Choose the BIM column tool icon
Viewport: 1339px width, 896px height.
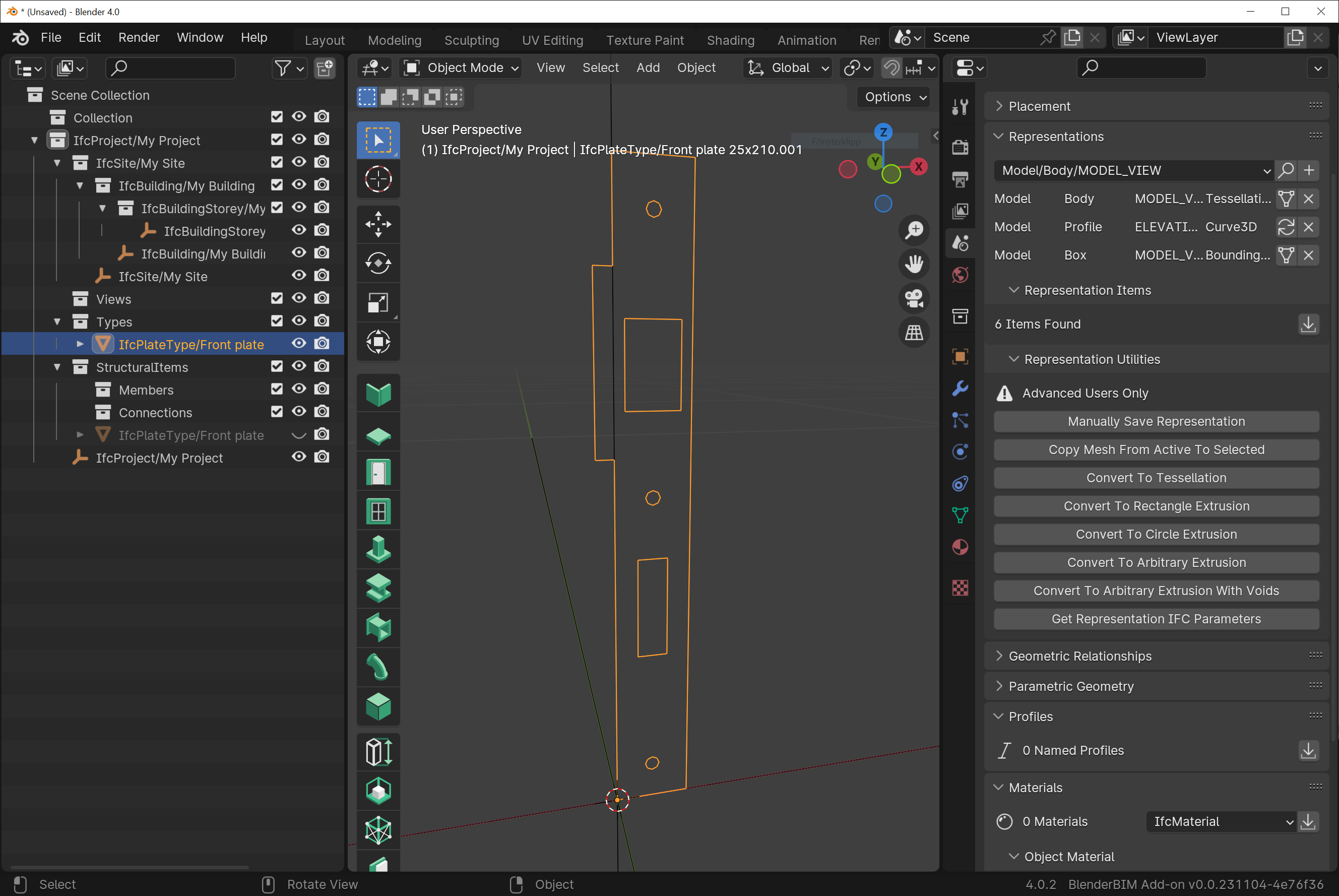click(x=378, y=550)
